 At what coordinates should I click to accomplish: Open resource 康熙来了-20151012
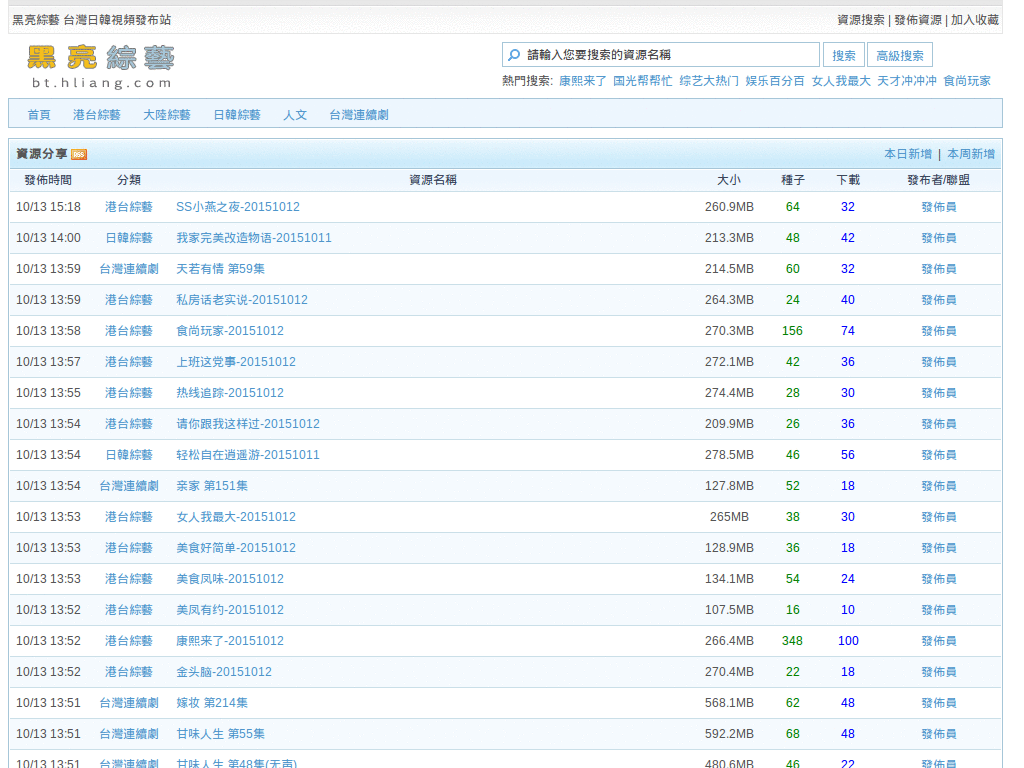tap(230, 641)
